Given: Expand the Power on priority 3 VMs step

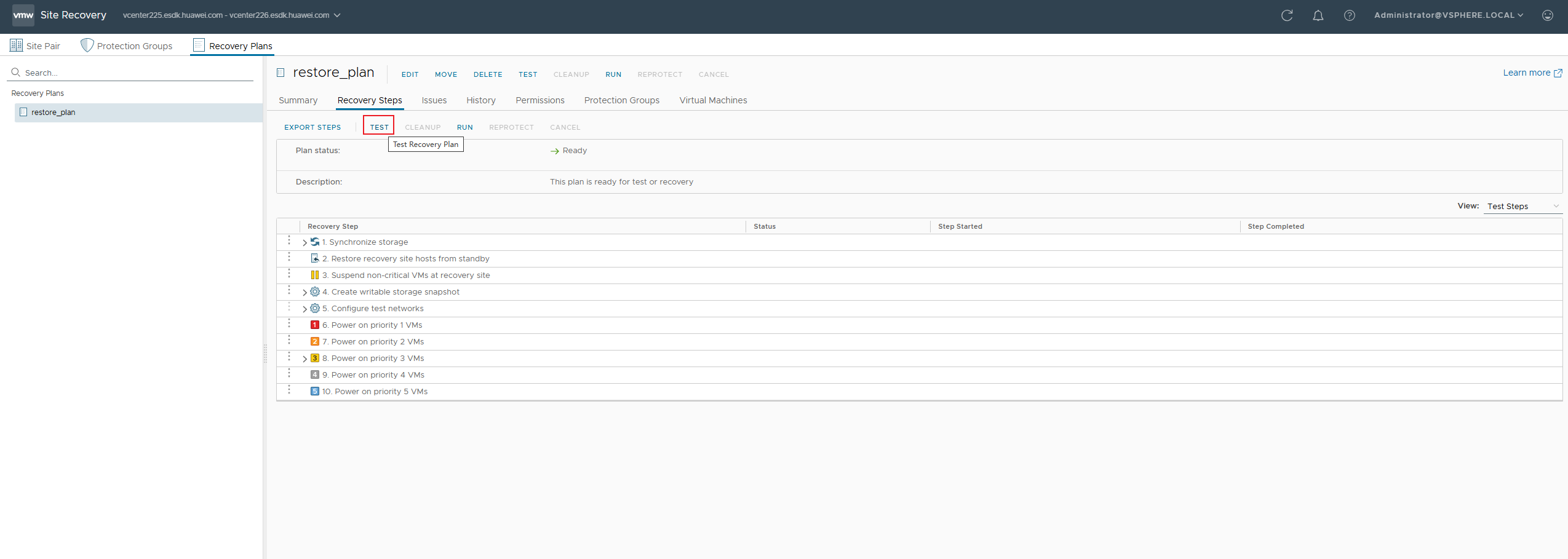Looking at the screenshot, I should coord(304,359).
